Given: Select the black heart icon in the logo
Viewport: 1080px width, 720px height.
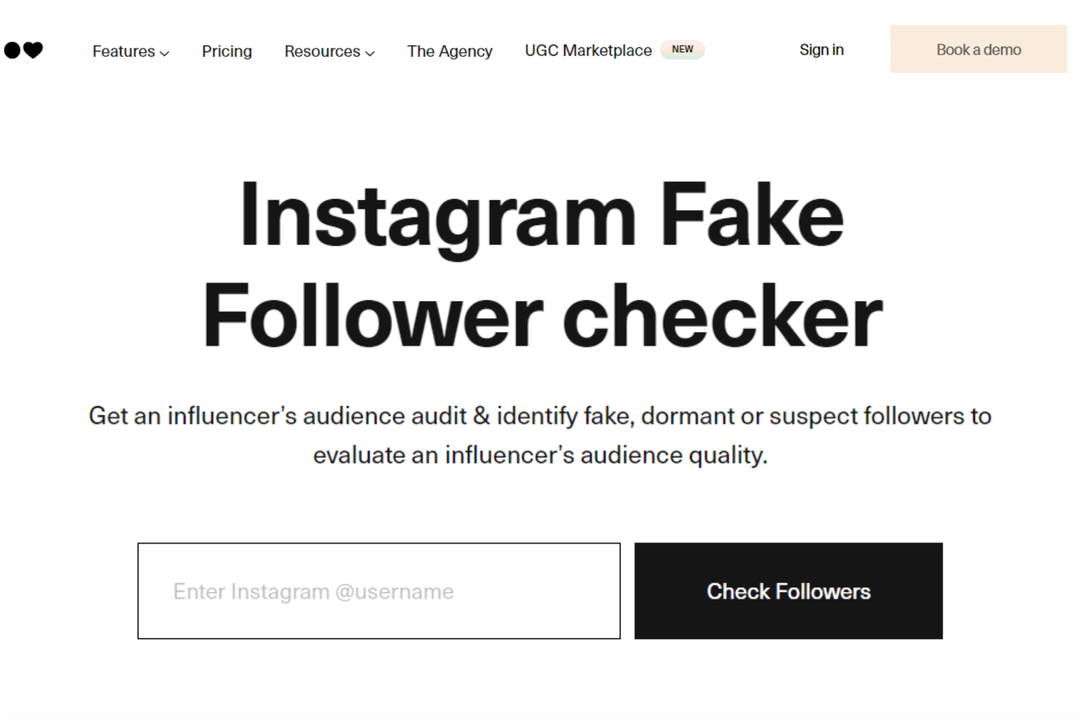Looking at the screenshot, I should tap(33, 48).
